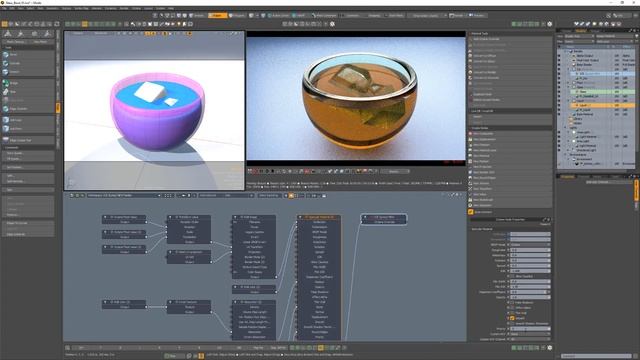Click the IOR value field
The image size is (640, 360).
[530, 271]
